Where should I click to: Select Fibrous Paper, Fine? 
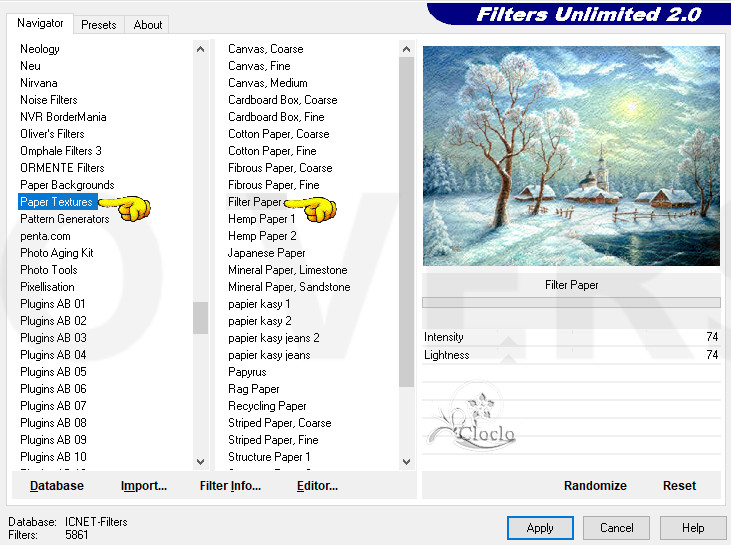(x=274, y=185)
